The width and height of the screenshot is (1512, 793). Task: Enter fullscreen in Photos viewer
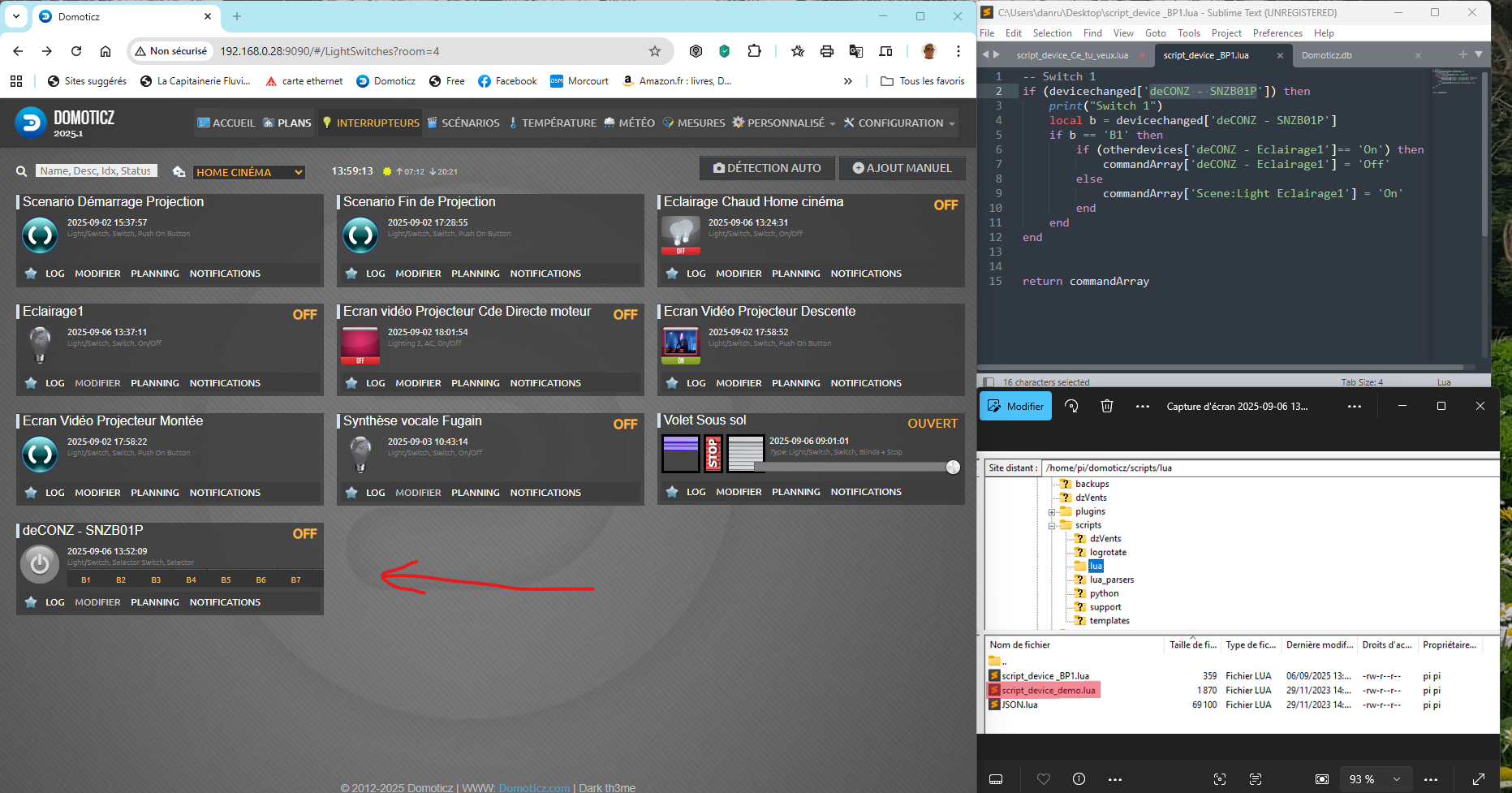(1479, 779)
